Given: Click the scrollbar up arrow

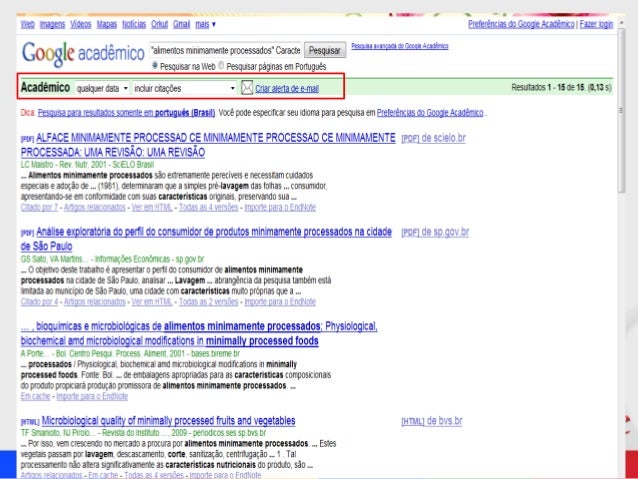Looking at the screenshot, I should coord(621,23).
